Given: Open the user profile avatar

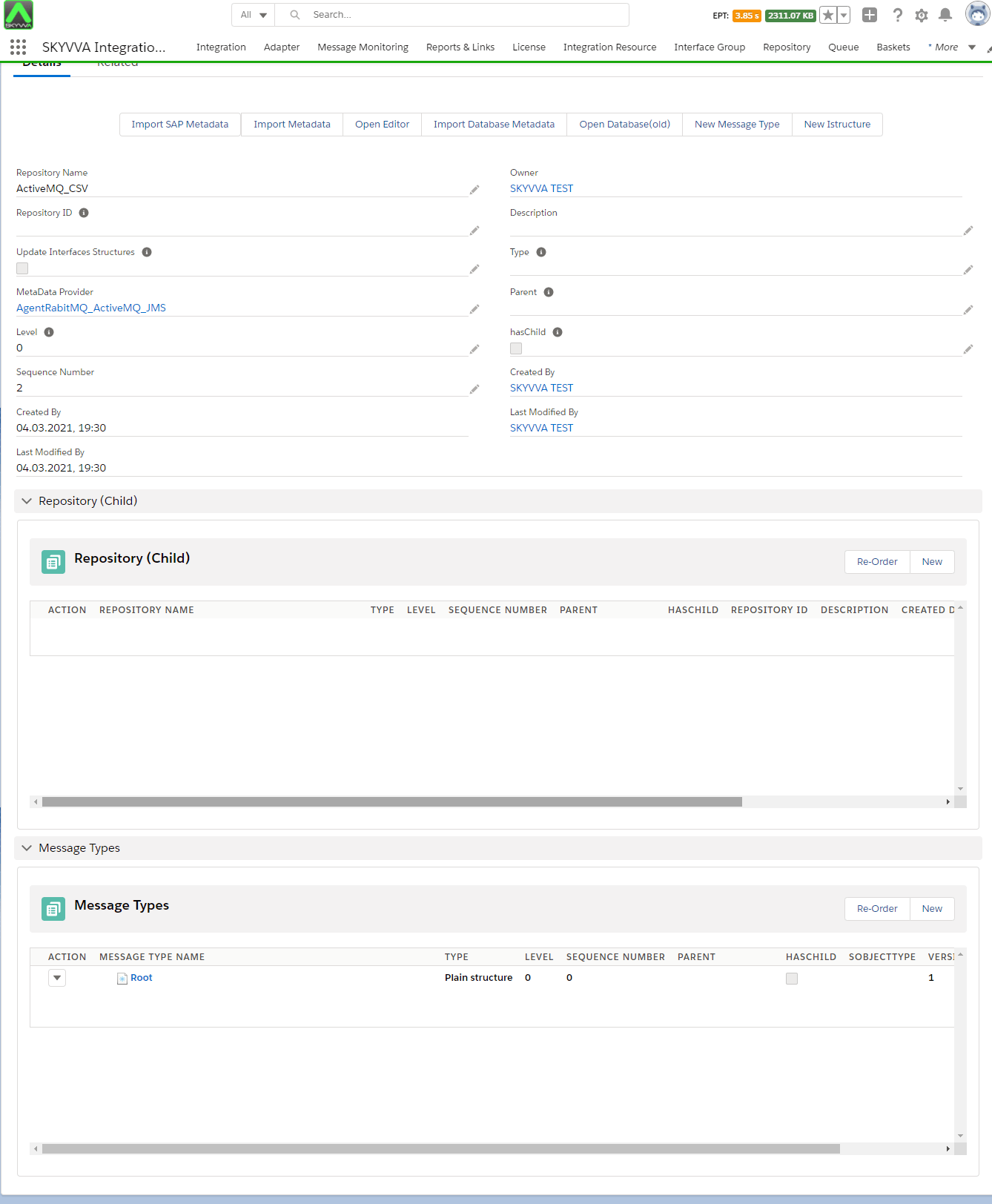Looking at the screenshot, I should tap(977, 14).
